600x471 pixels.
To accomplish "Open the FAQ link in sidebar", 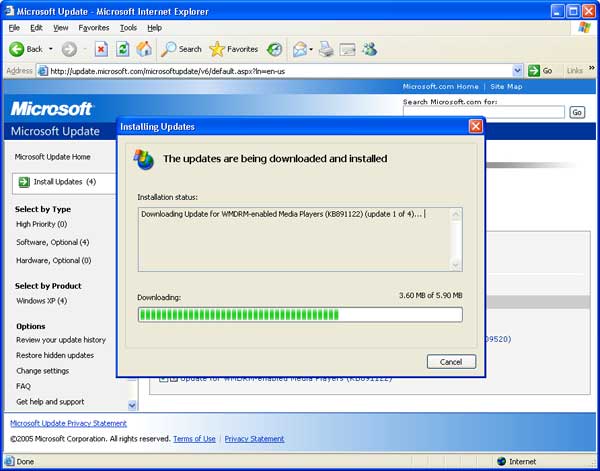I will 23,386.
